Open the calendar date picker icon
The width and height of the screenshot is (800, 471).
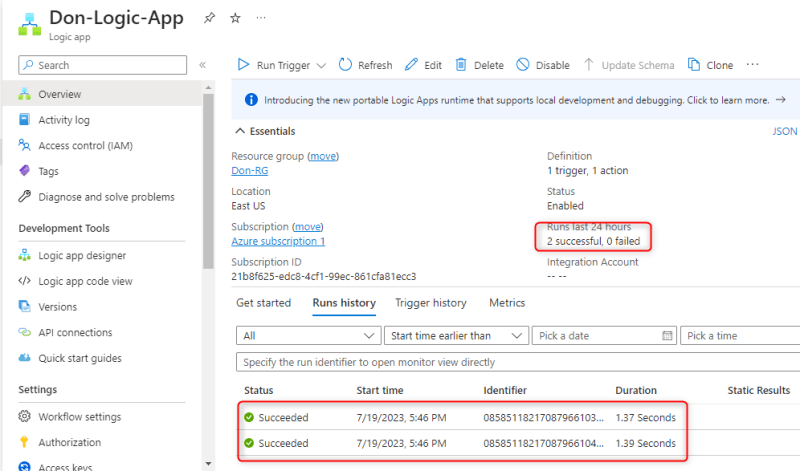click(x=667, y=336)
